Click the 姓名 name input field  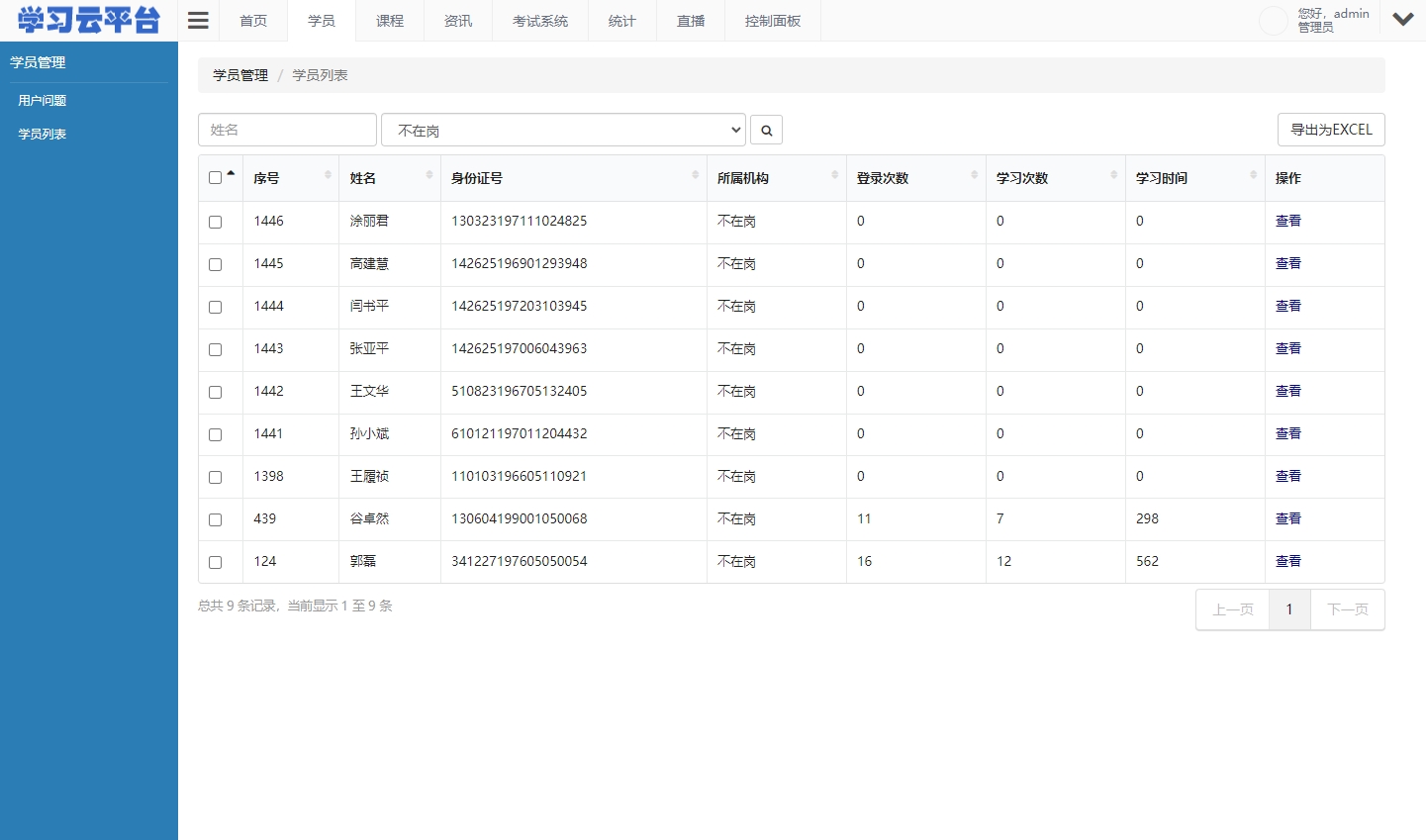(x=287, y=129)
